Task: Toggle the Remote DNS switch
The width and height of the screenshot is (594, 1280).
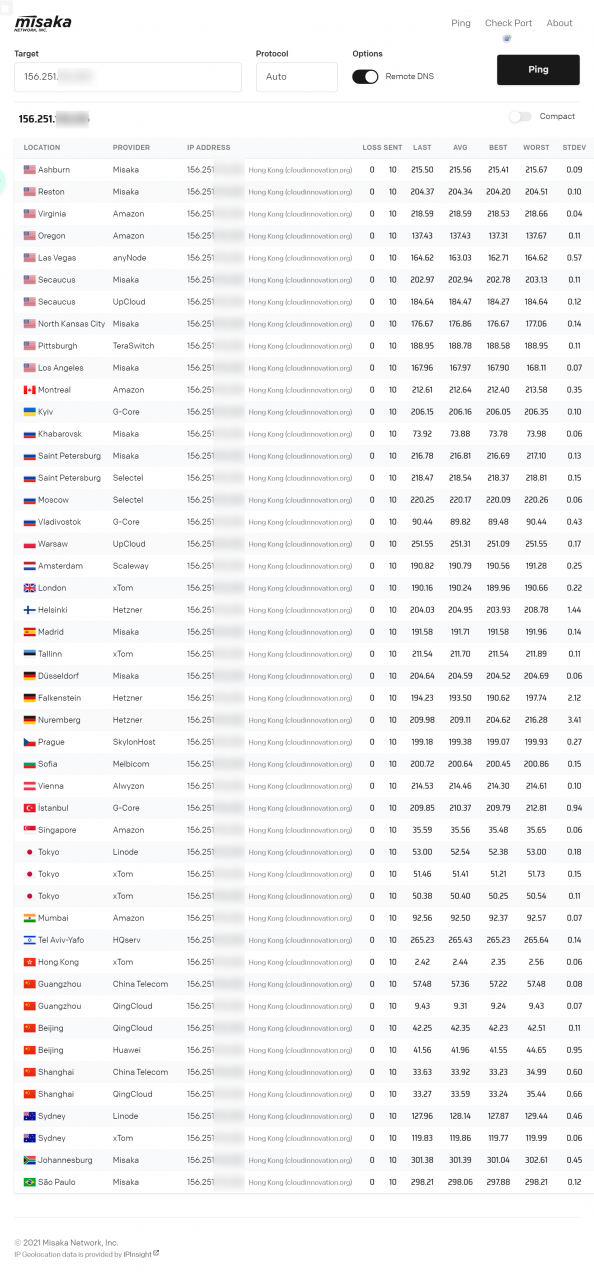Action: [365, 76]
